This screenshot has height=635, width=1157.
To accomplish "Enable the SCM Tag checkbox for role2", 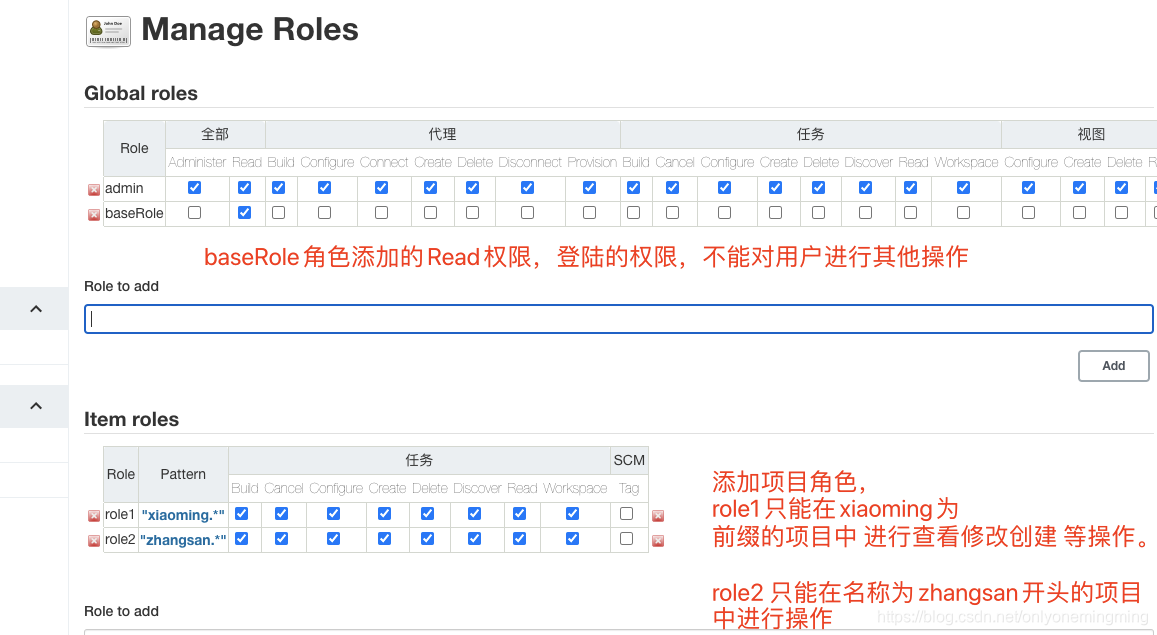I will click(x=629, y=539).
